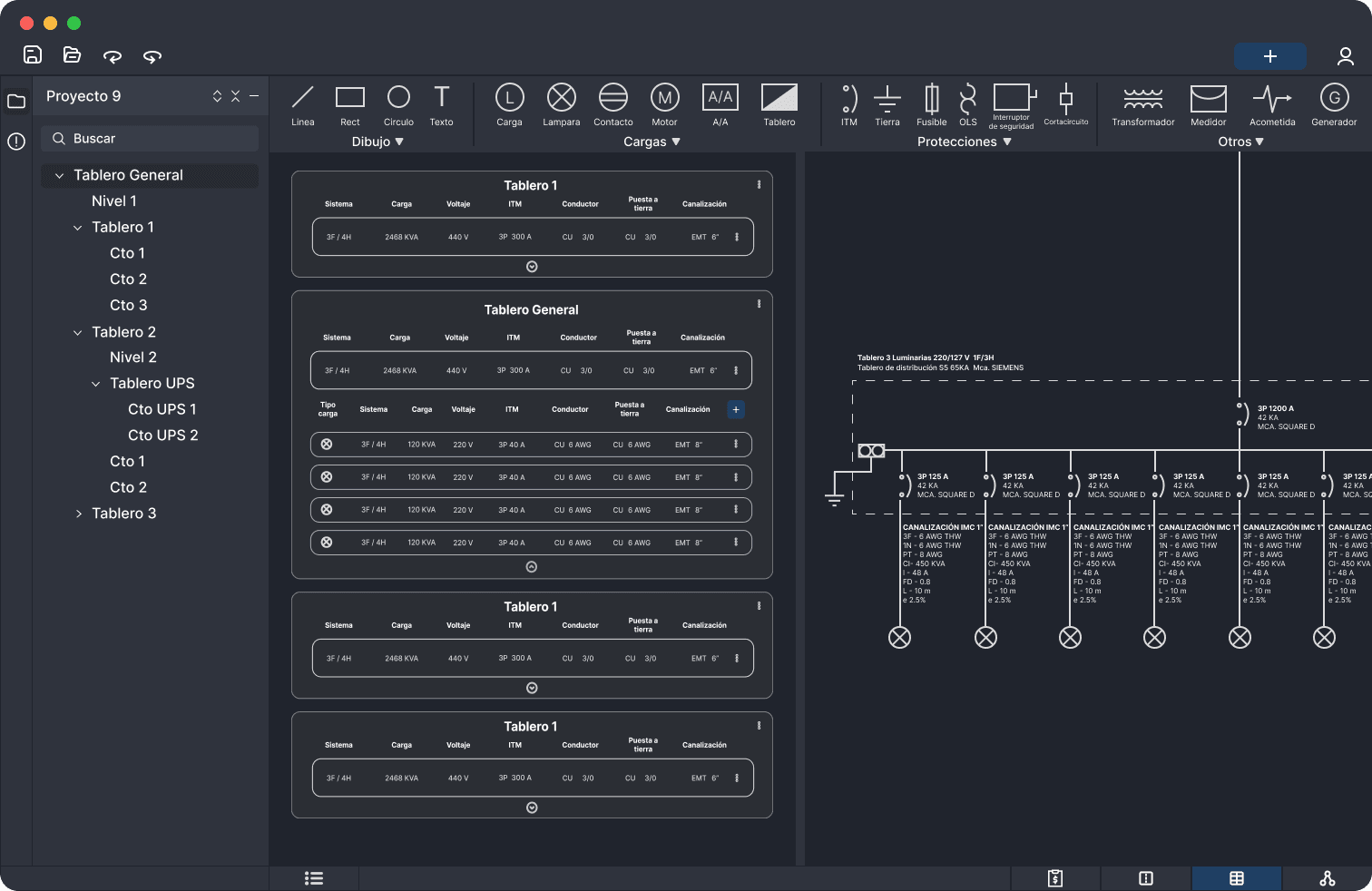Open the Tablero General card options menu
1372x891 pixels.
coord(759,304)
